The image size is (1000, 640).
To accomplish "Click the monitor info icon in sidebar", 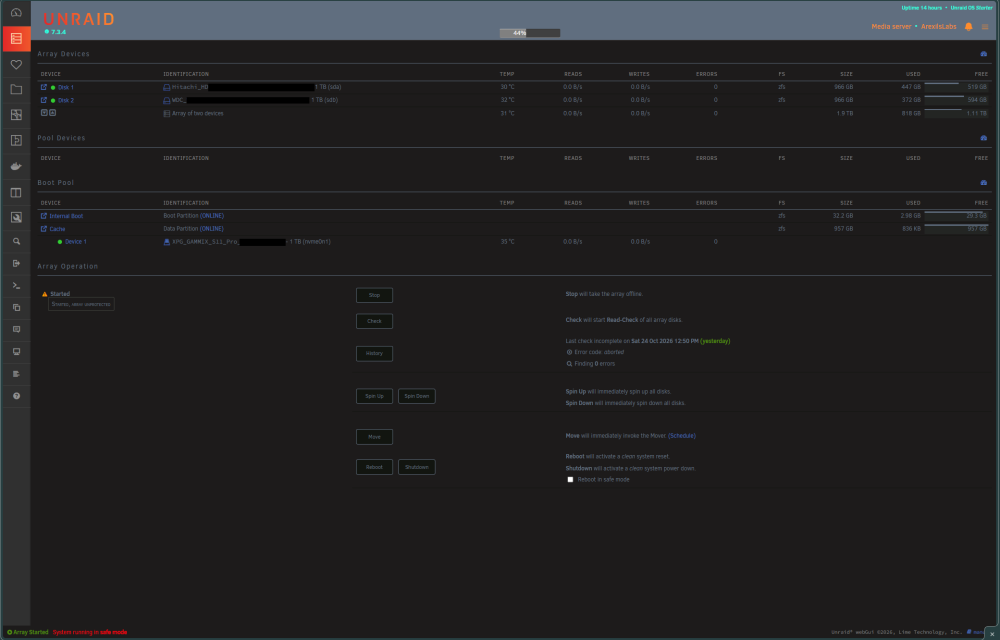I will click(17, 352).
